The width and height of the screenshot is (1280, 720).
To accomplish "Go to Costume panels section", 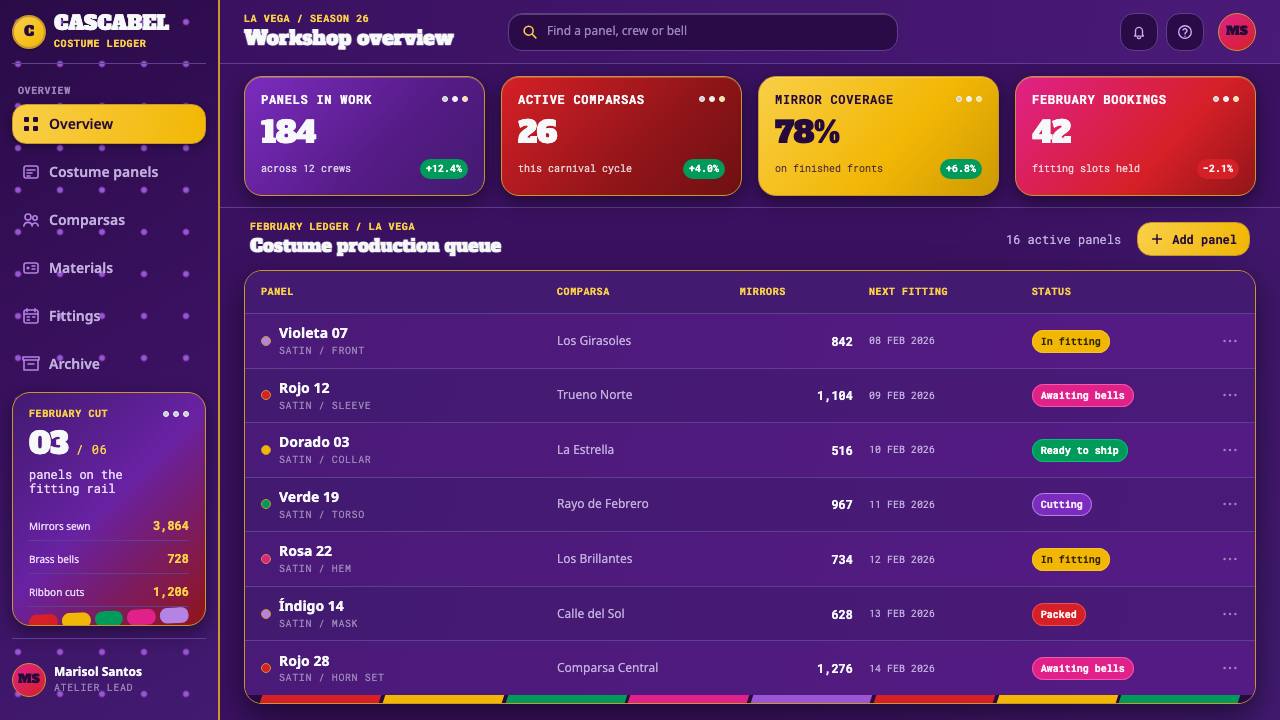I will point(109,172).
